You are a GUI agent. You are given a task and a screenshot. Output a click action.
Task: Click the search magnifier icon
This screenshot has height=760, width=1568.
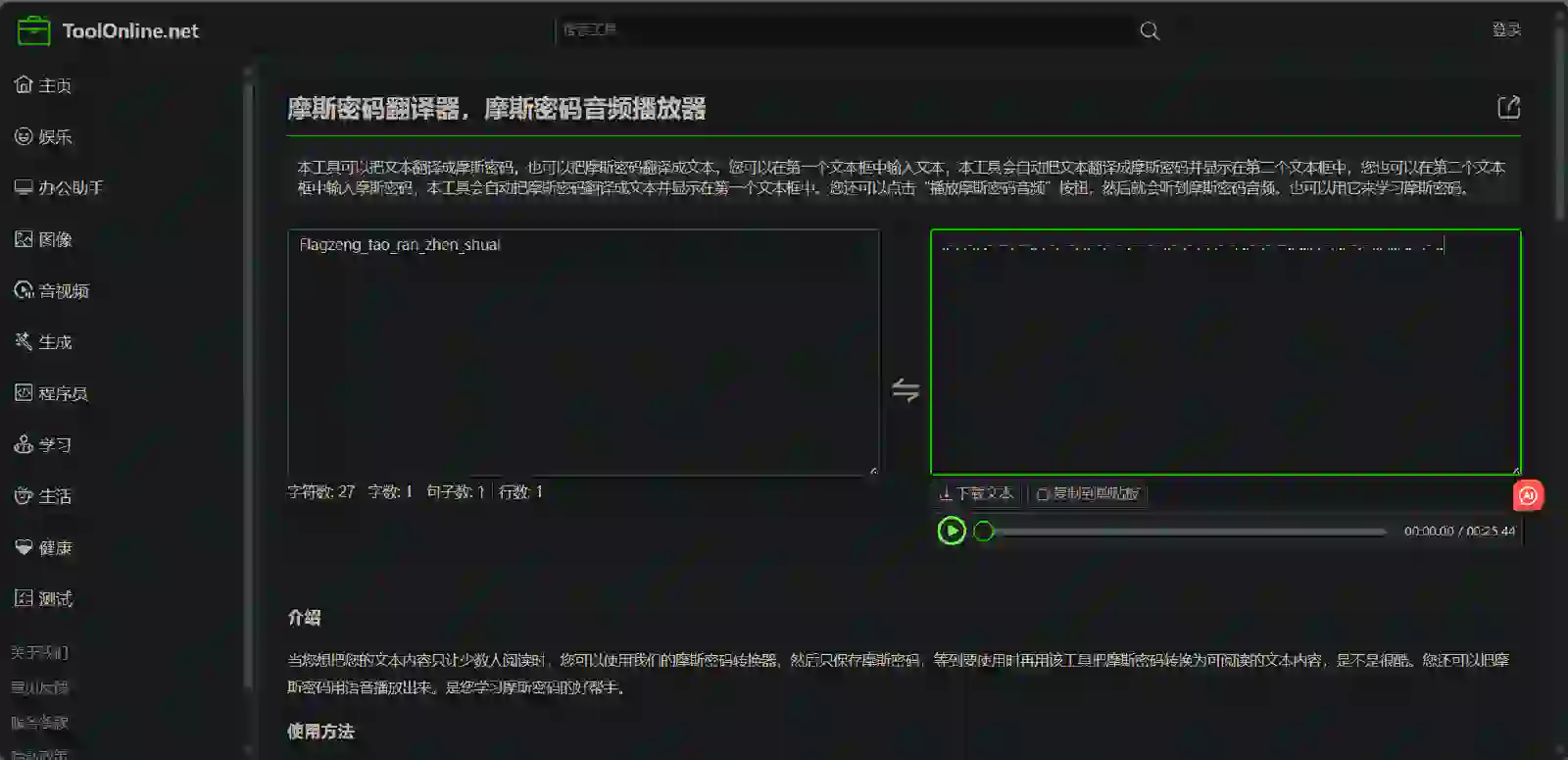[x=1150, y=31]
